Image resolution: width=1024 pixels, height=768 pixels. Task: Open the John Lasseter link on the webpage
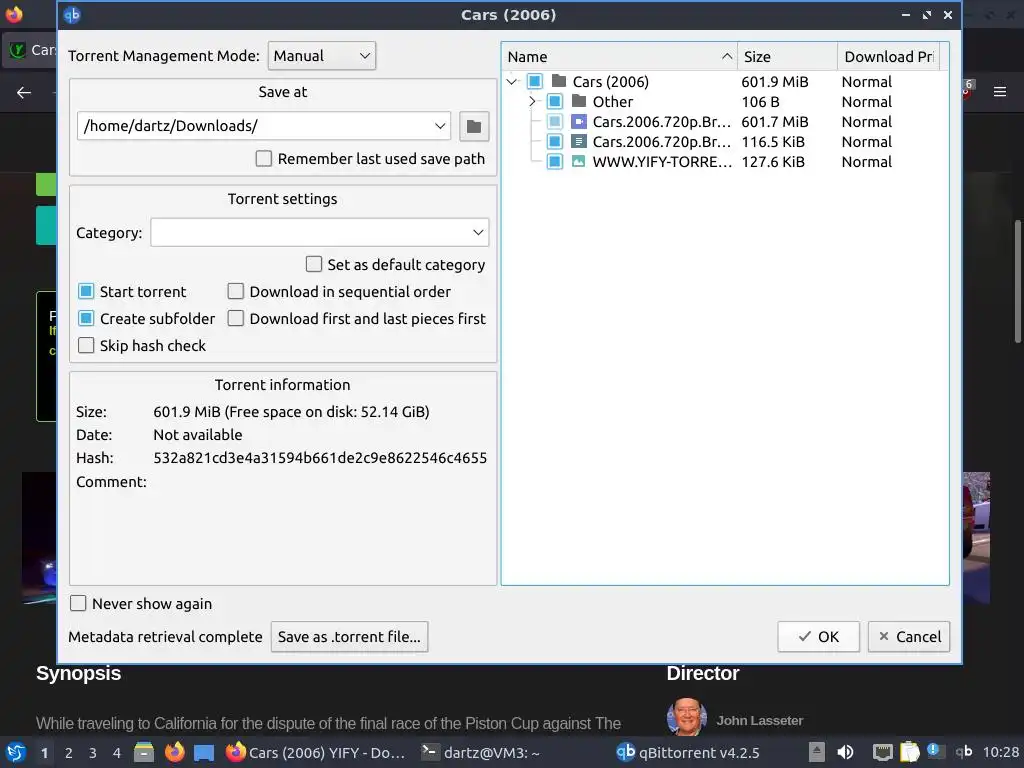[x=760, y=720]
